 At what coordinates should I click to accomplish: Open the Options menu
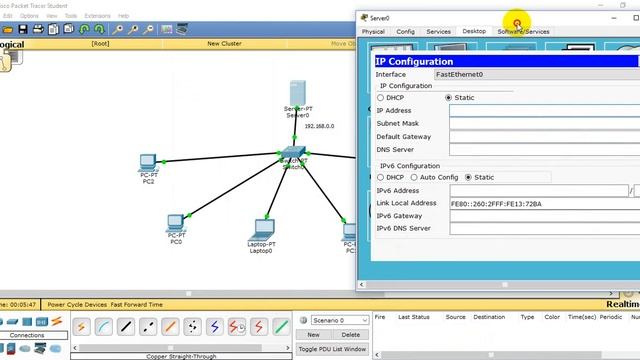(29, 16)
